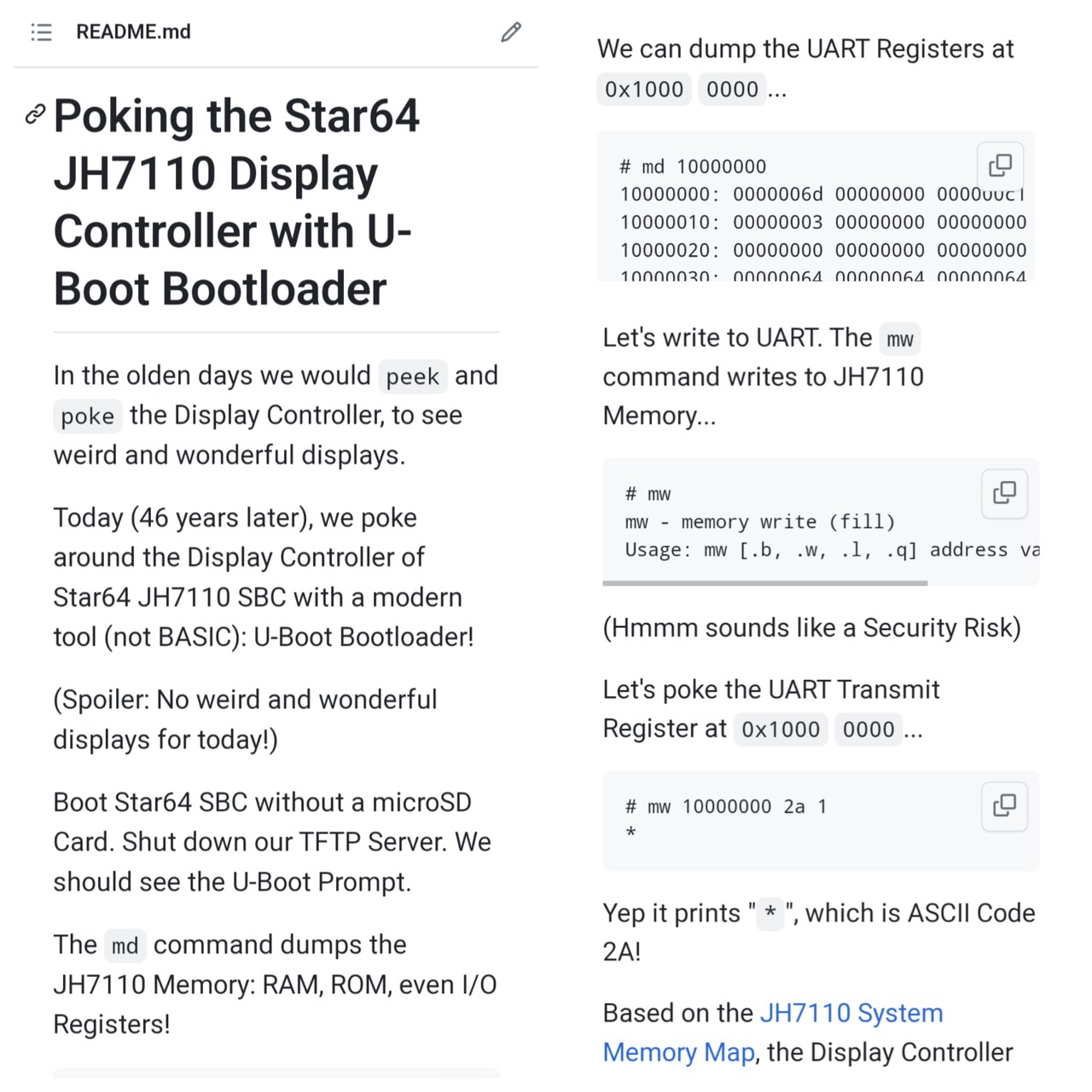Viewport: 1092px width, 1092px height.
Task: Click the inline '*' code in 'Yep it prints'
Action: click(x=770, y=914)
